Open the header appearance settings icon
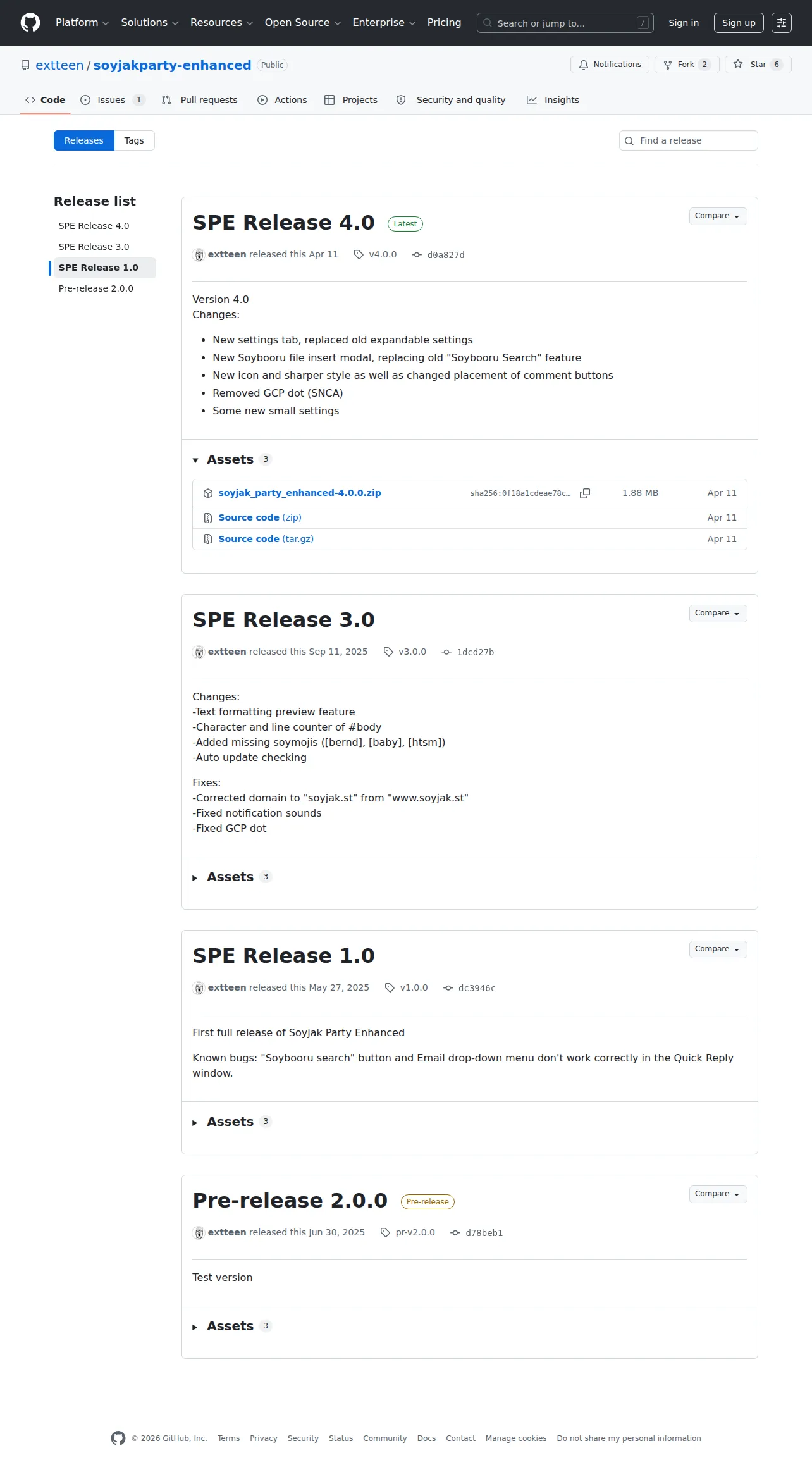812x1472 pixels. pyautogui.click(x=782, y=23)
